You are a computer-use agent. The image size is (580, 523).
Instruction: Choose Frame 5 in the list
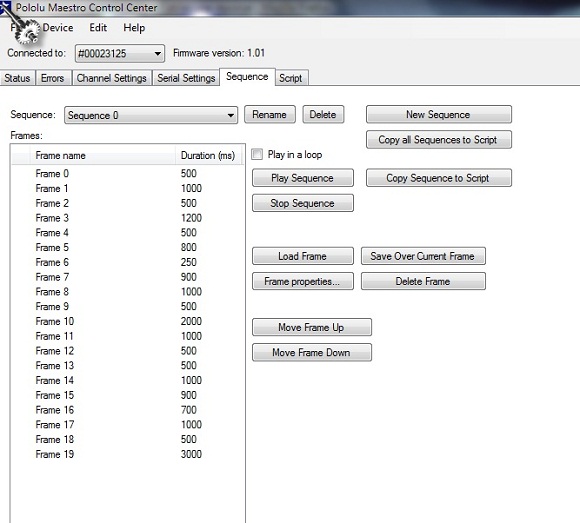tap(128, 247)
